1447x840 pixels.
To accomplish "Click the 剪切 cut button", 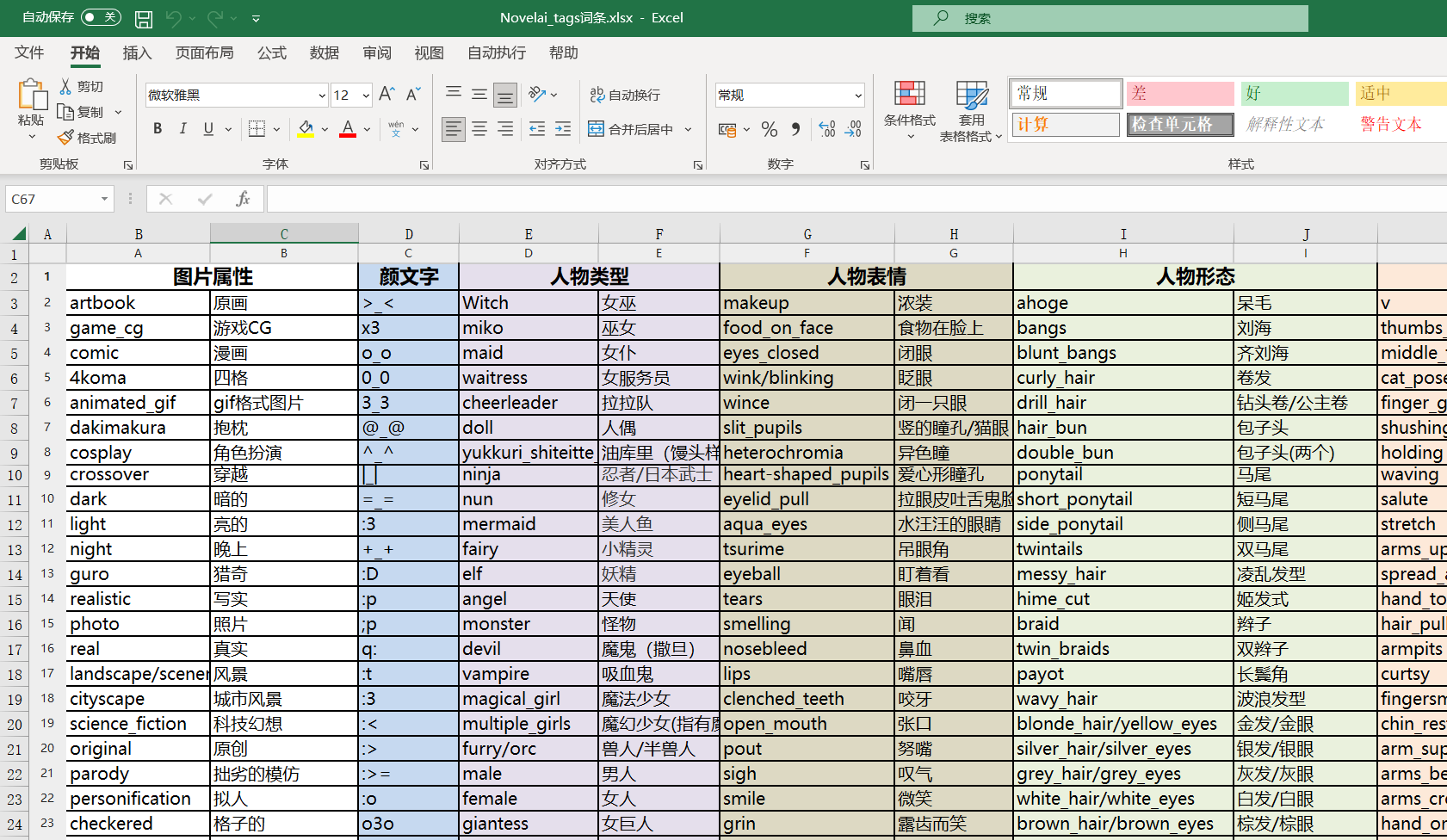I will coord(82,87).
